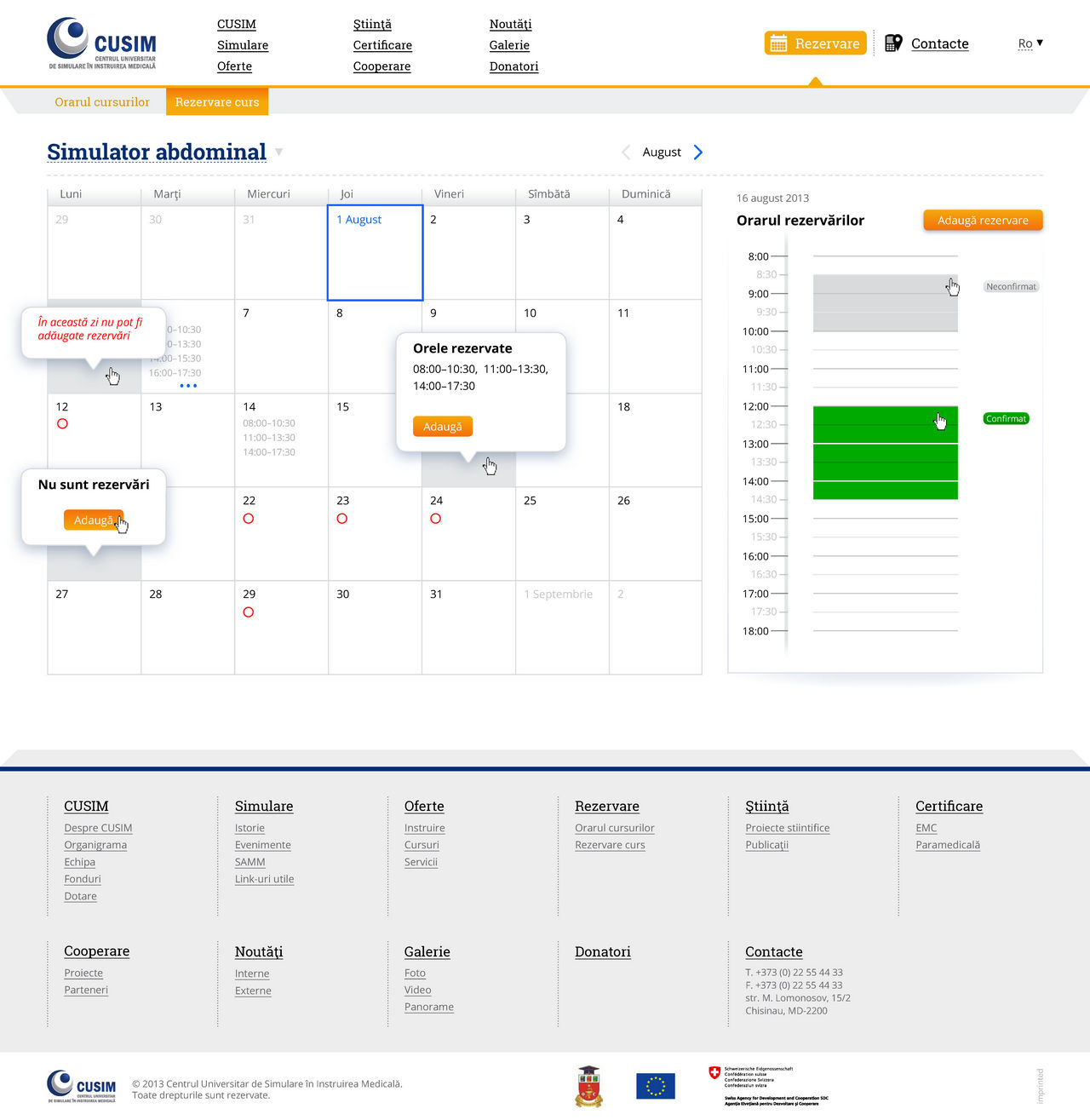Click the Adaugă rezervare button
1090x1120 pixels.
pos(982,220)
